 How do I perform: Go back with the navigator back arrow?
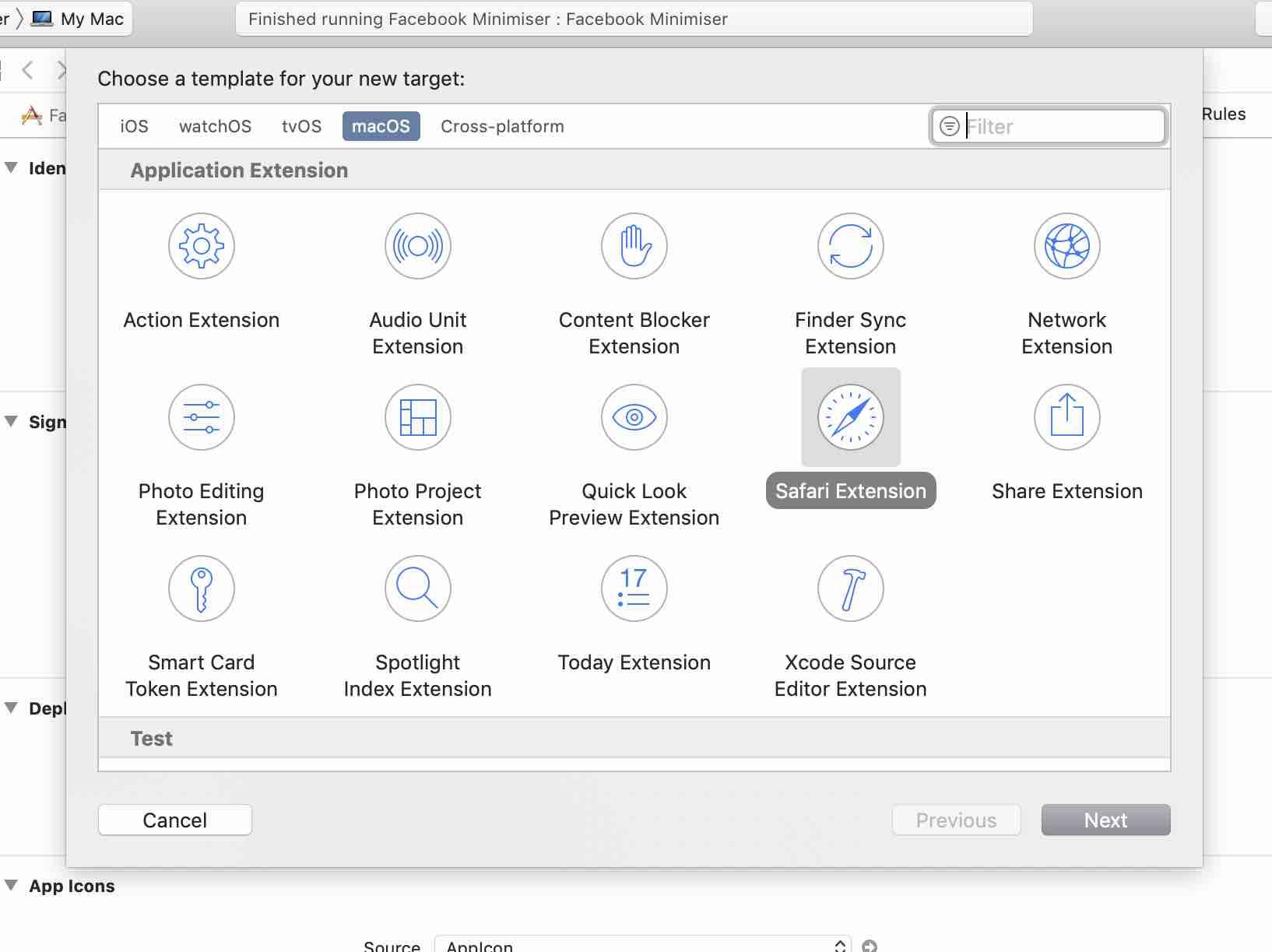[28, 70]
